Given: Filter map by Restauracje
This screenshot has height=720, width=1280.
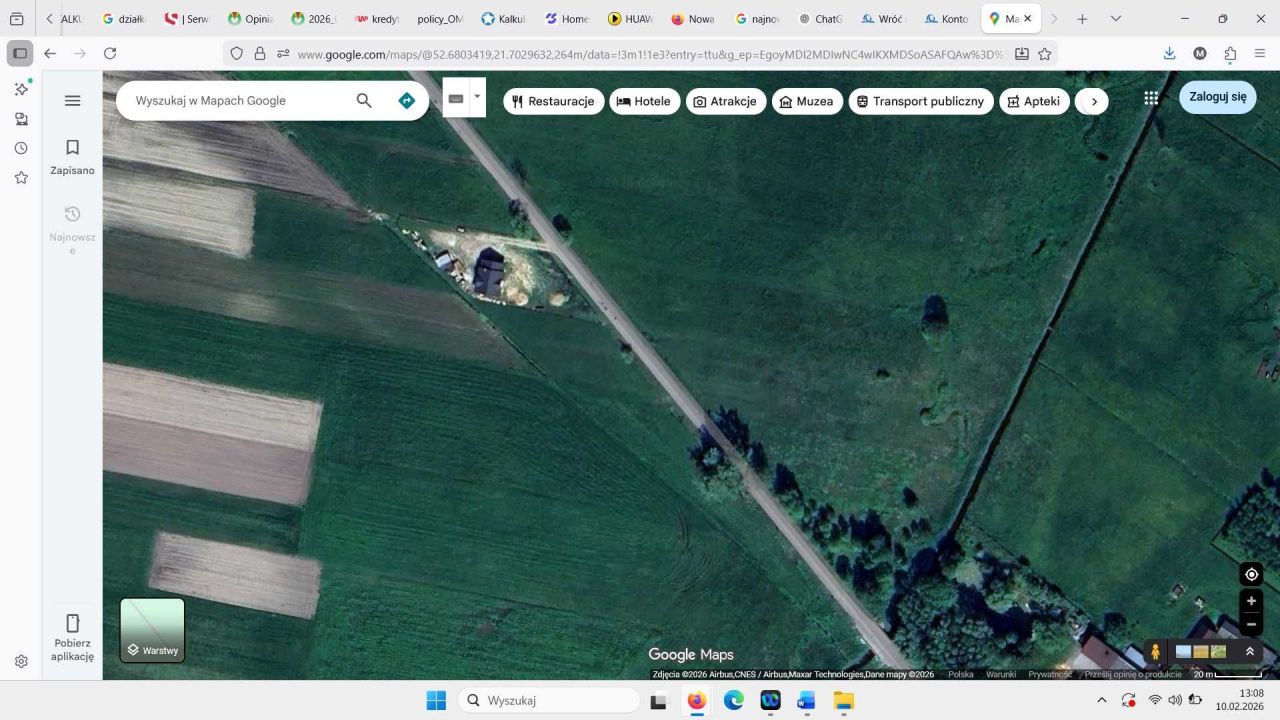Looking at the screenshot, I should [553, 101].
